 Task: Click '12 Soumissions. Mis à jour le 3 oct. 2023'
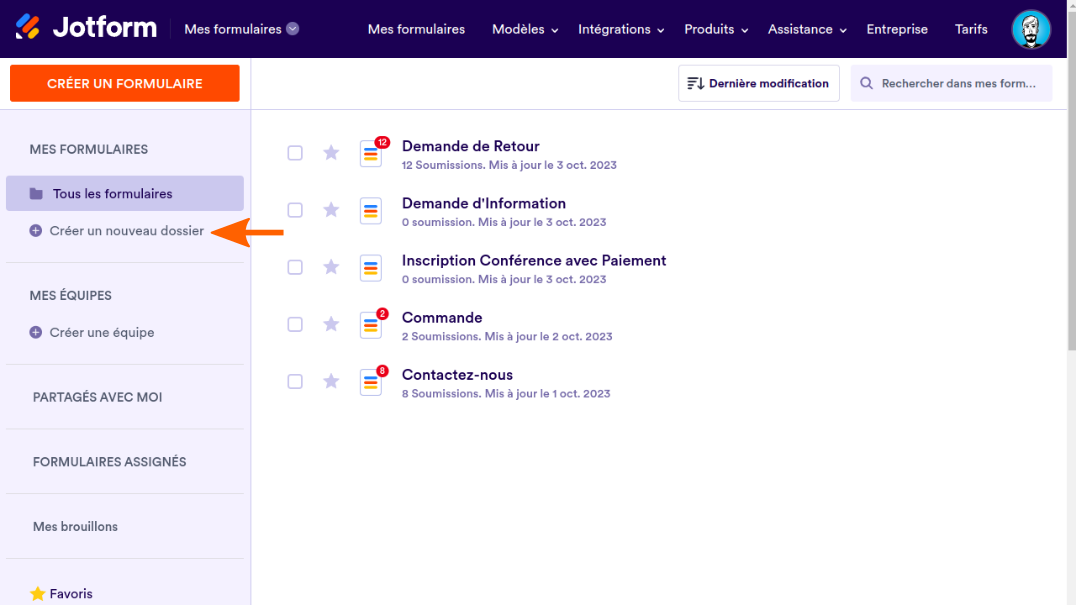coord(509,165)
